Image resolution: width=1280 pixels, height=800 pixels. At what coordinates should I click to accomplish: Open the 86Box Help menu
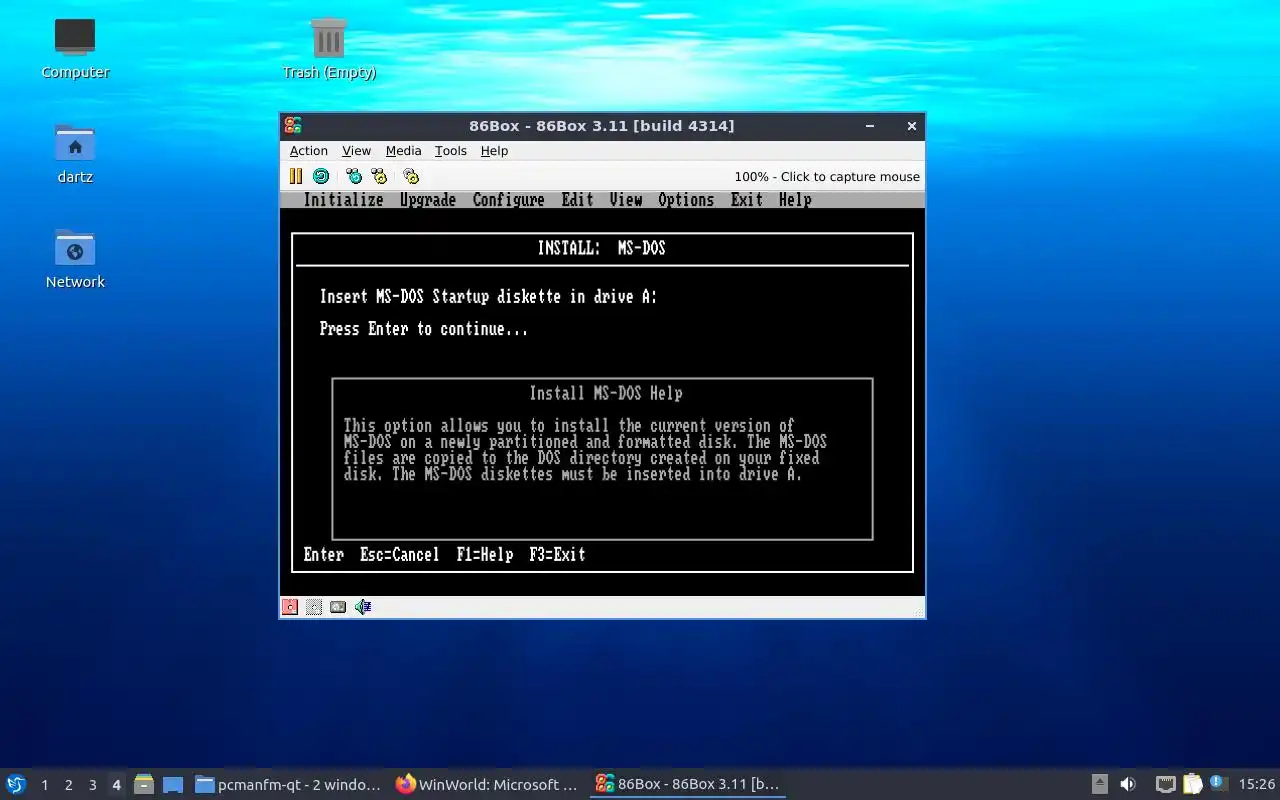[x=494, y=151]
